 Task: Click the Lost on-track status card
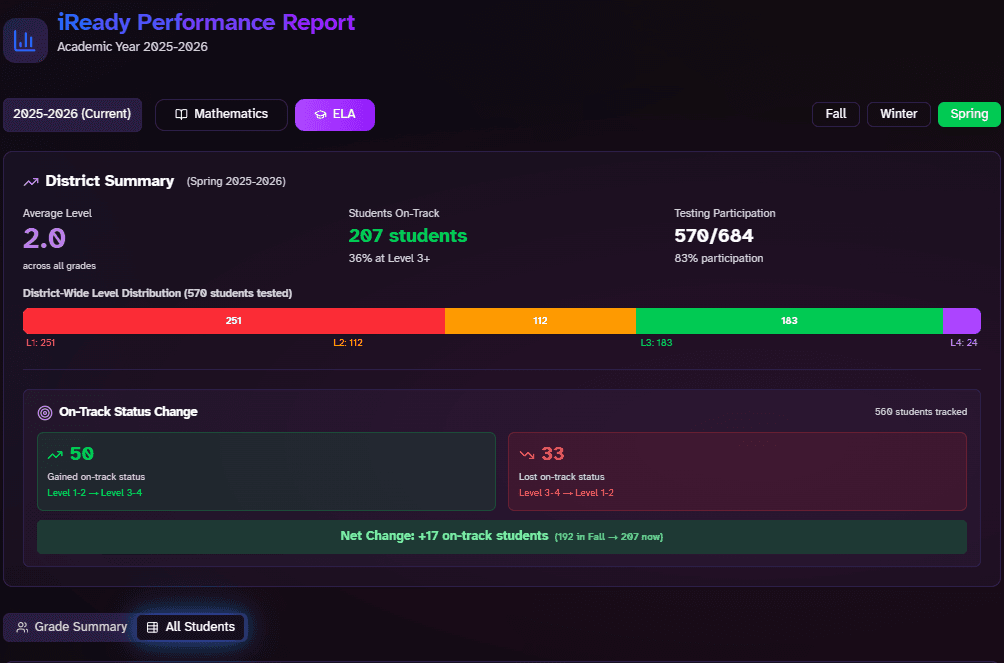point(737,471)
